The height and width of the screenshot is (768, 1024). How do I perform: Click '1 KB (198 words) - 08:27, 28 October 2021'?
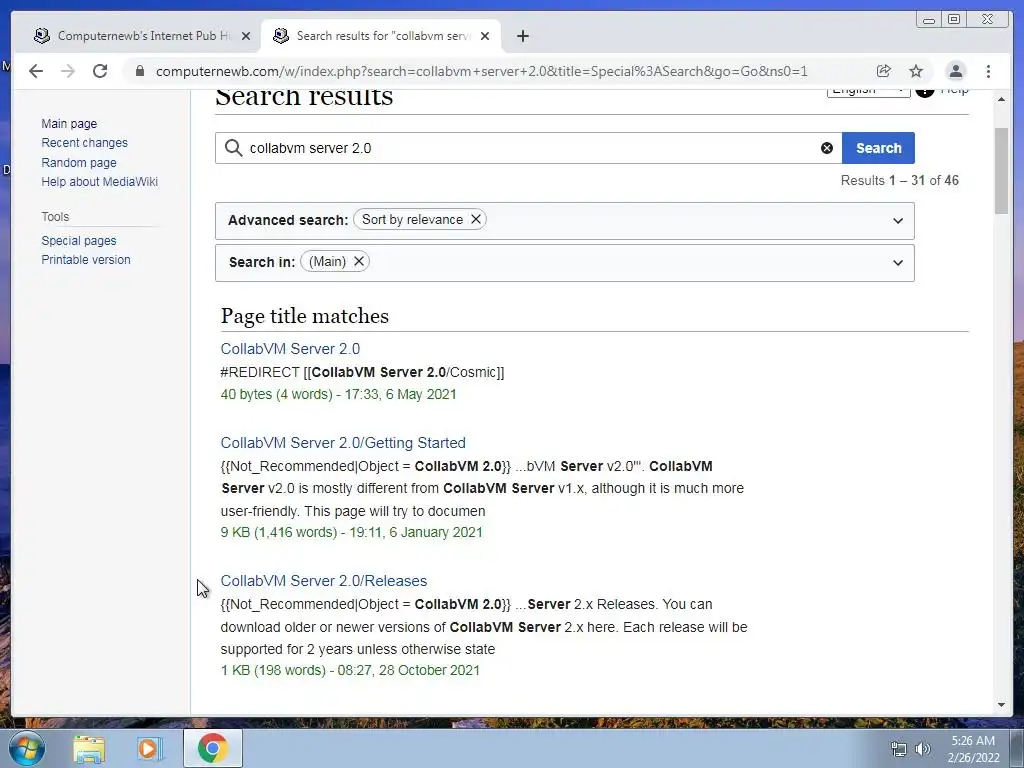click(x=350, y=670)
